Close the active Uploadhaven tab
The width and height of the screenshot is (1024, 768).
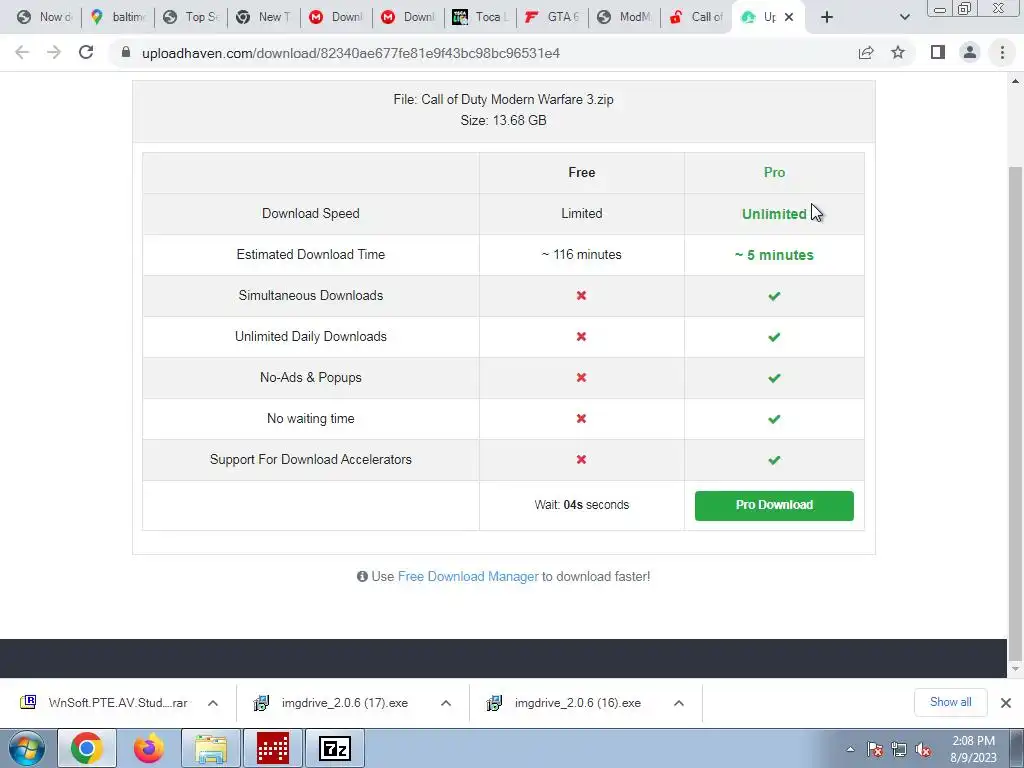(789, 17)
